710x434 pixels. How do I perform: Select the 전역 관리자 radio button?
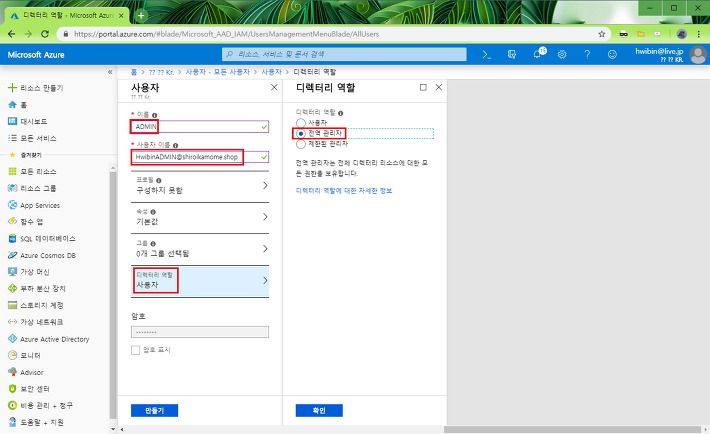pos(301,134)
